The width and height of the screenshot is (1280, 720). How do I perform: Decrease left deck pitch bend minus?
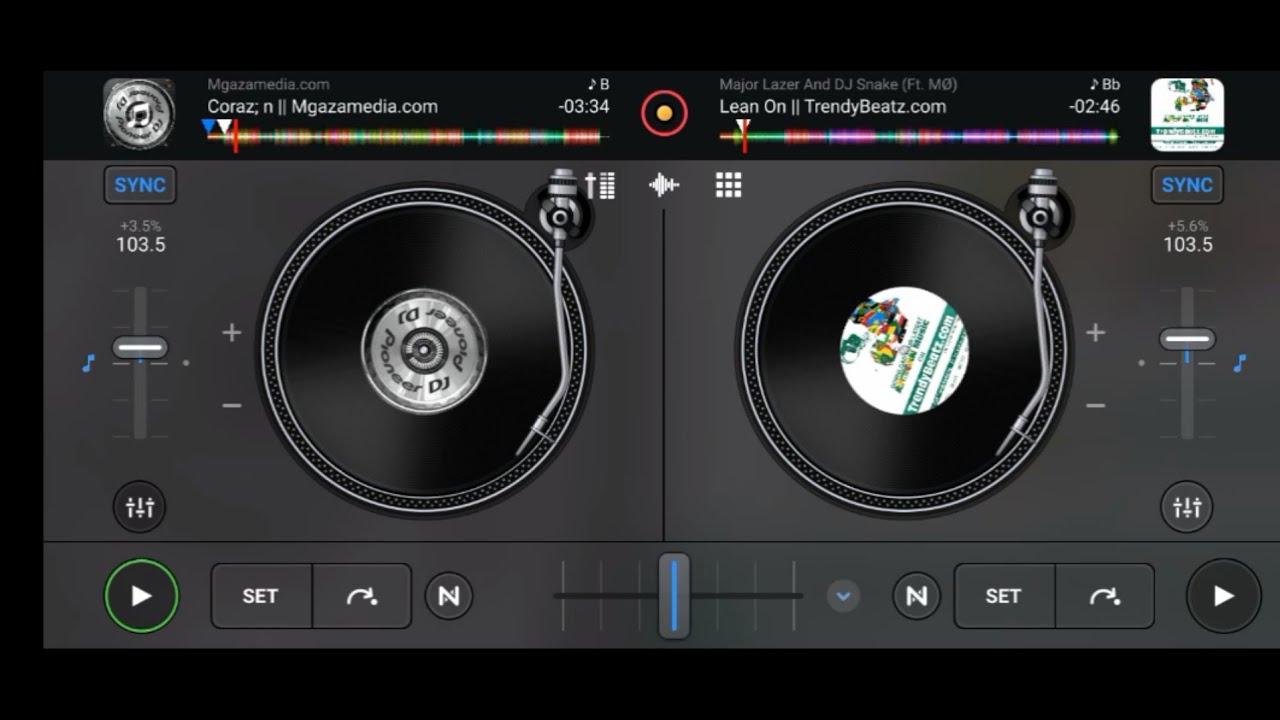coord(232,405)
